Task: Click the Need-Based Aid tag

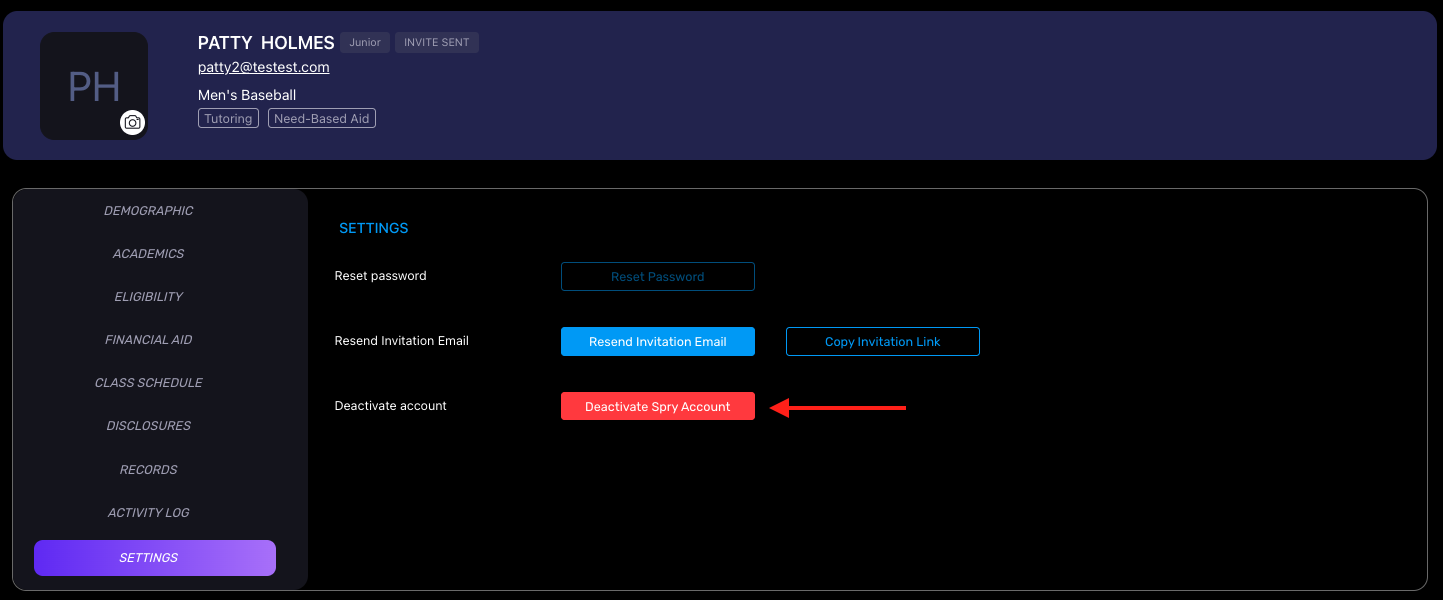Action: pyautogui.click(x=322, y=118)
